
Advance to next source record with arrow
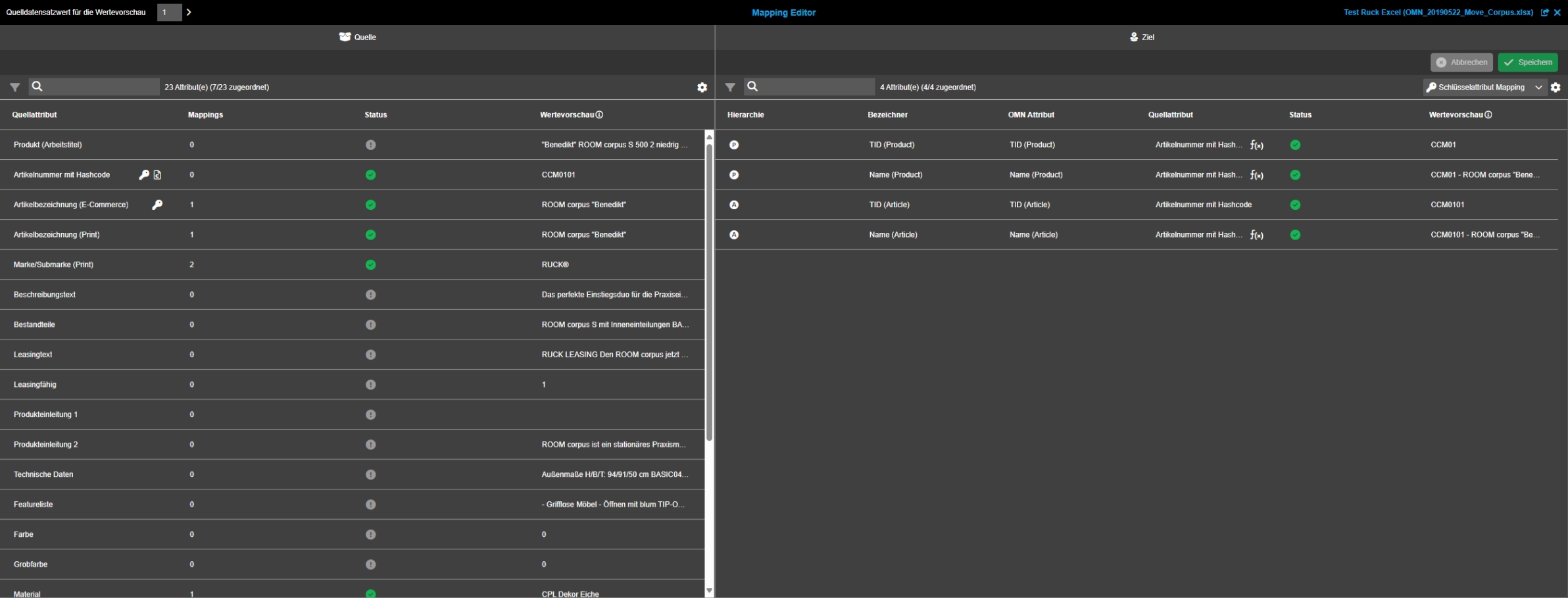pyautogui.click(x=189, y=12)
